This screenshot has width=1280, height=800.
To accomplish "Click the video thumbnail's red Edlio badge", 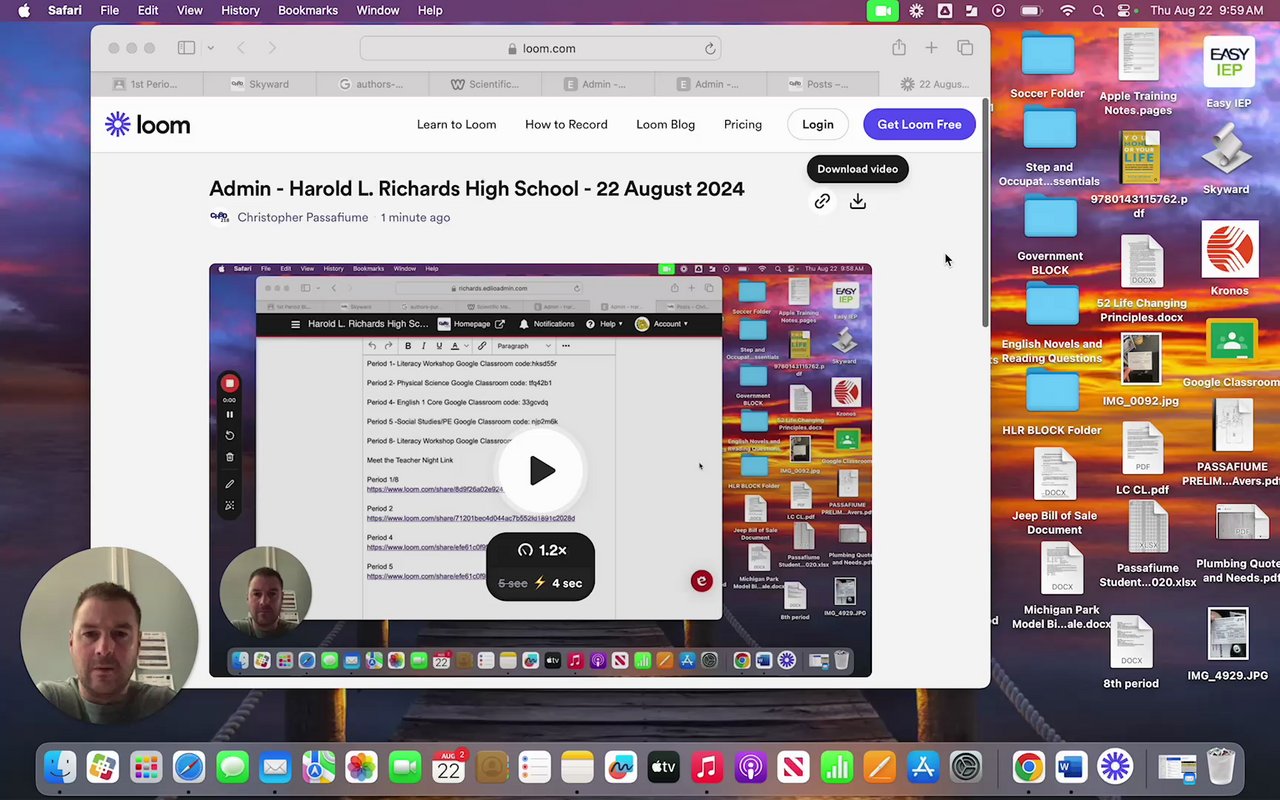I will tap(701, 580).
